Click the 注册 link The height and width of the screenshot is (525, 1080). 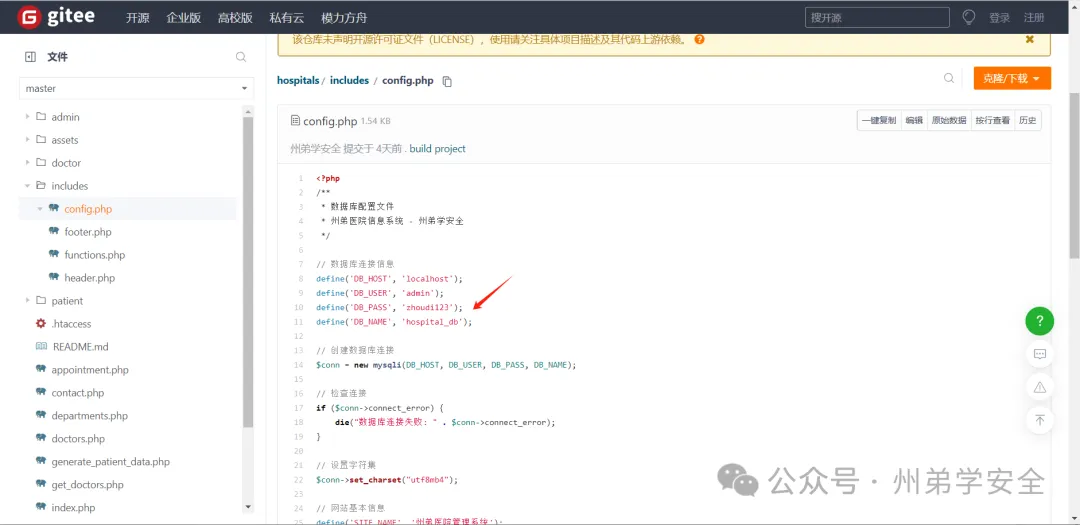point(1034,18)
